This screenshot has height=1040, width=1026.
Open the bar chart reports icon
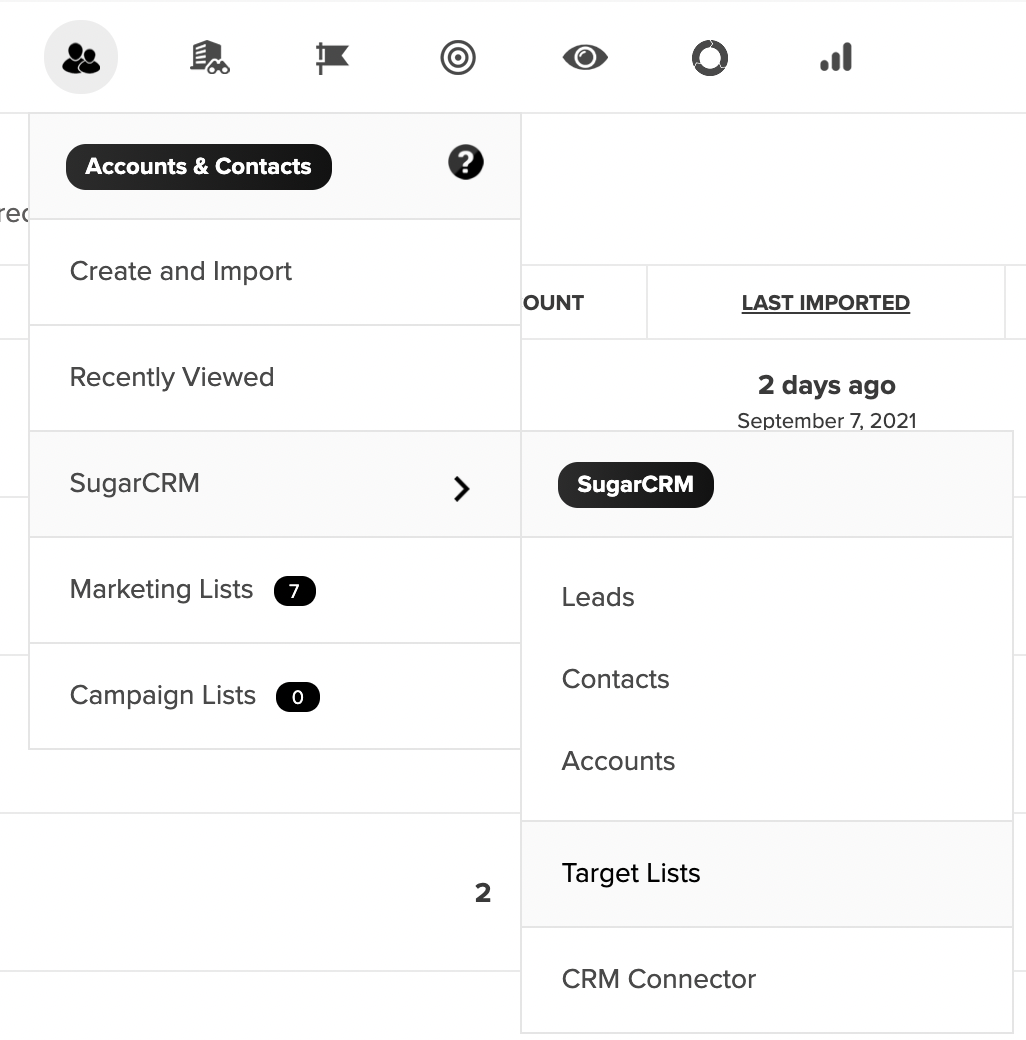(835, 57)
